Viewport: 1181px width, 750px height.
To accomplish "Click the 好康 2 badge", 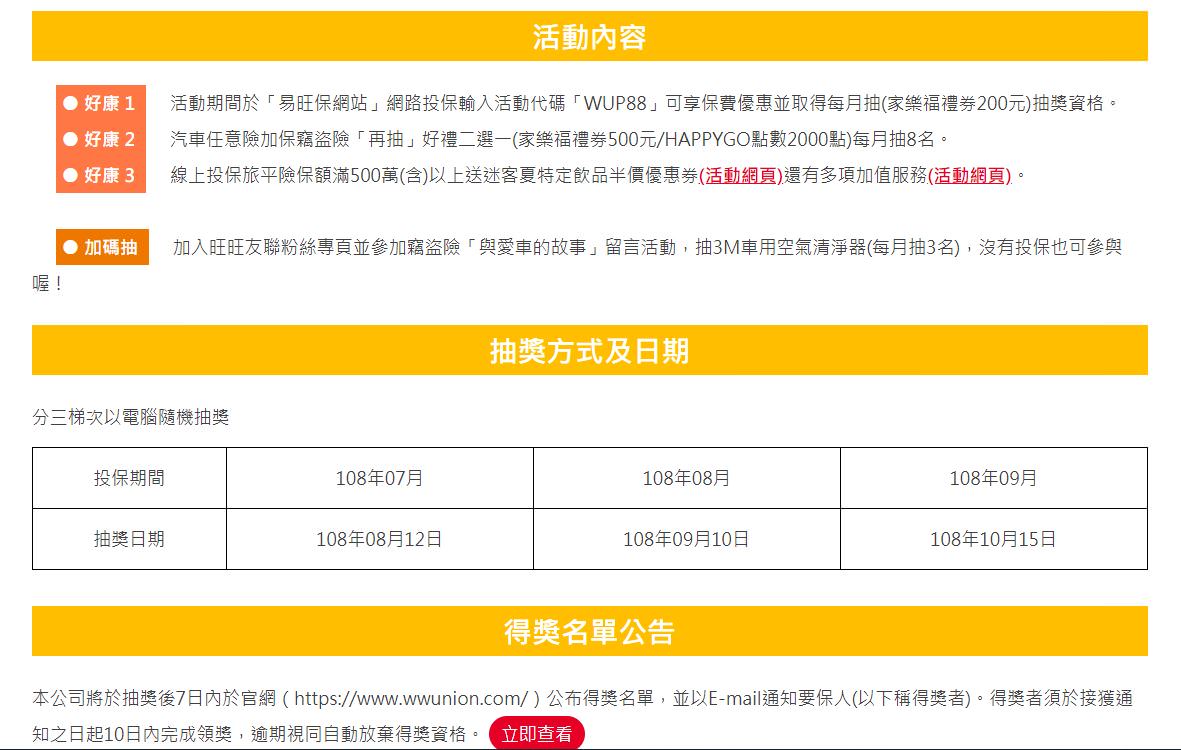I will tap(101, 139).
